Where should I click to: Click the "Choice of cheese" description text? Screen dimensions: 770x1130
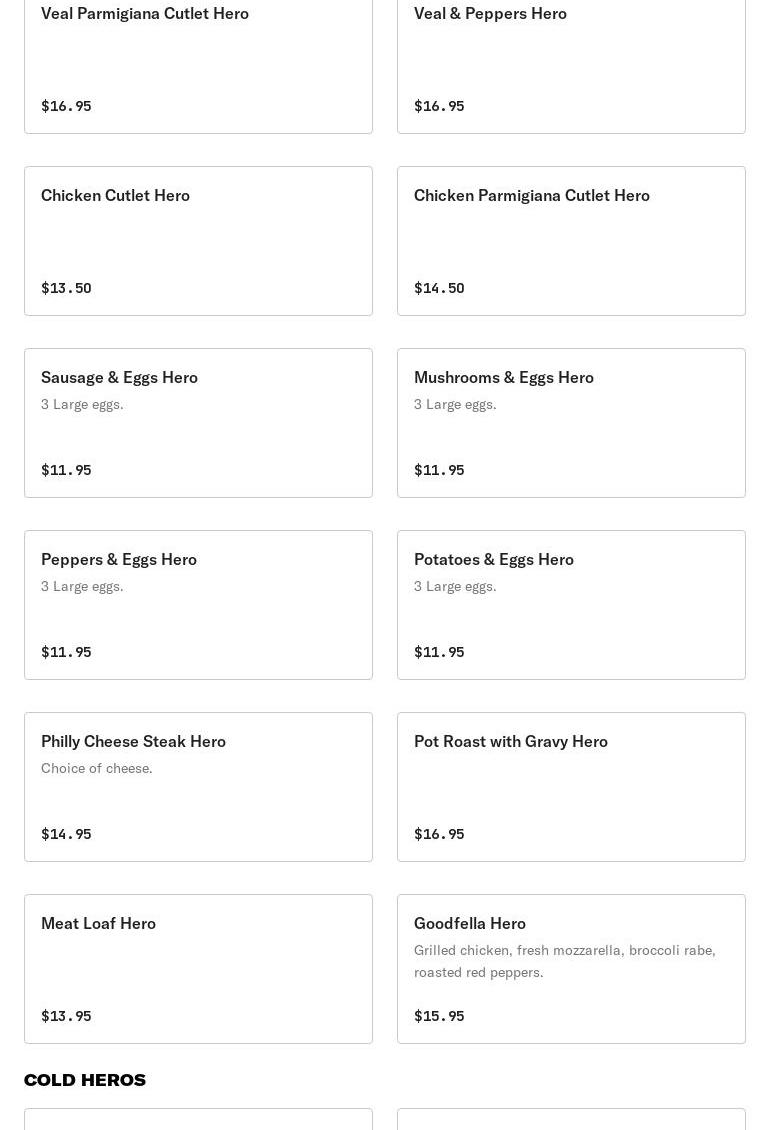[97, 768]
